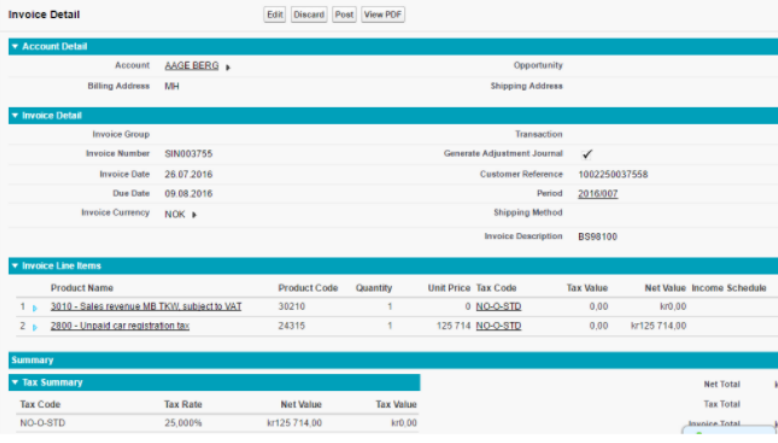This screenshot has height=443, width=778.
Task: Open 3010 - Sales revenue MB TKW product link
Action: [x=146, y=307]
